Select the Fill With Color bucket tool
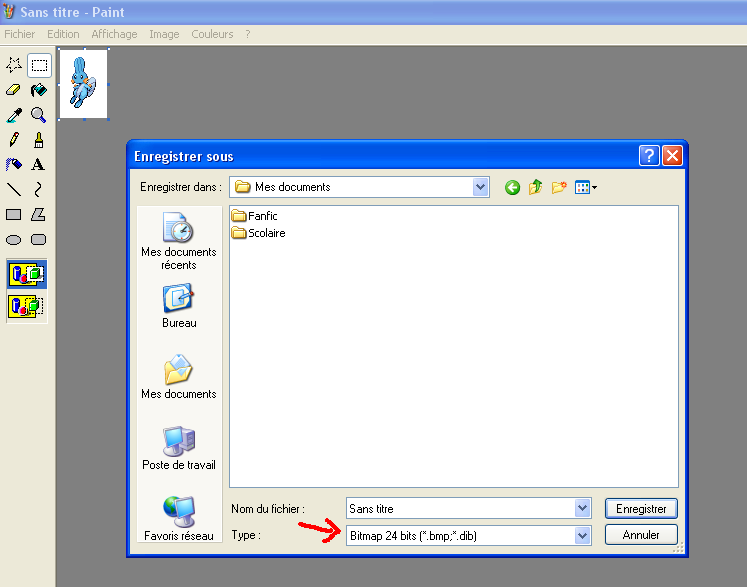This screenshot has width=747, height=587. click(x=38, y=90)
